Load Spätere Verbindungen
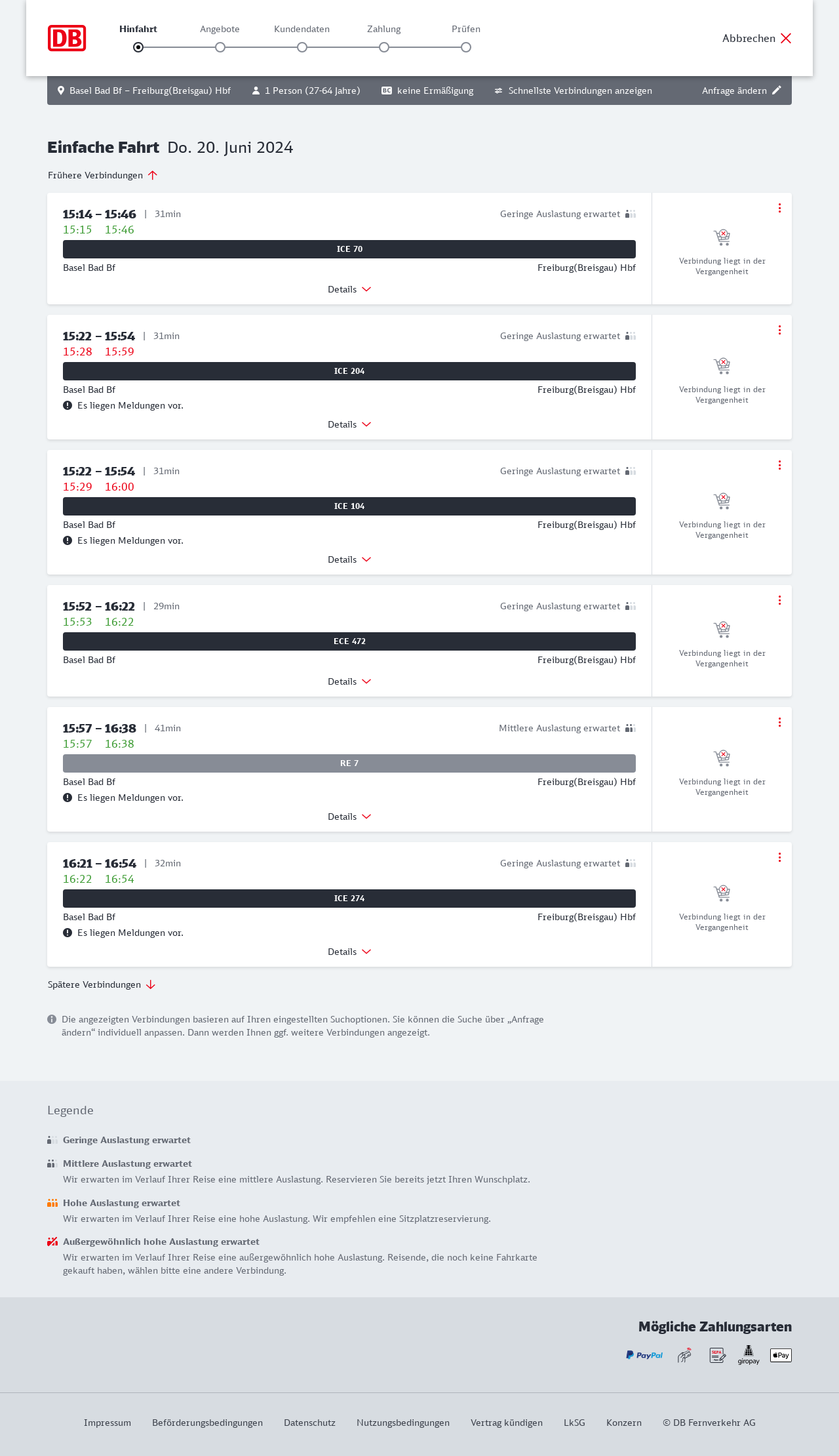Image resolution: width=839 pixels, height=1456 pixels. (x=101, y=984)
